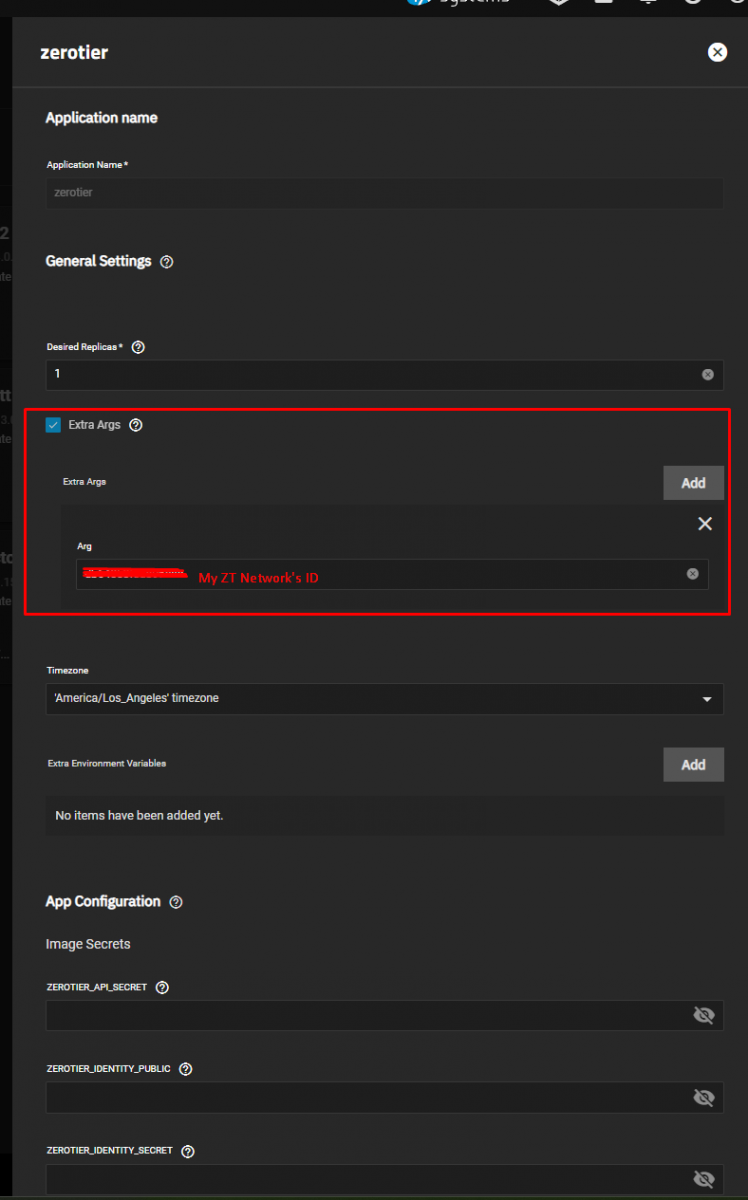Focus the Application Name field

coord(385,193)
